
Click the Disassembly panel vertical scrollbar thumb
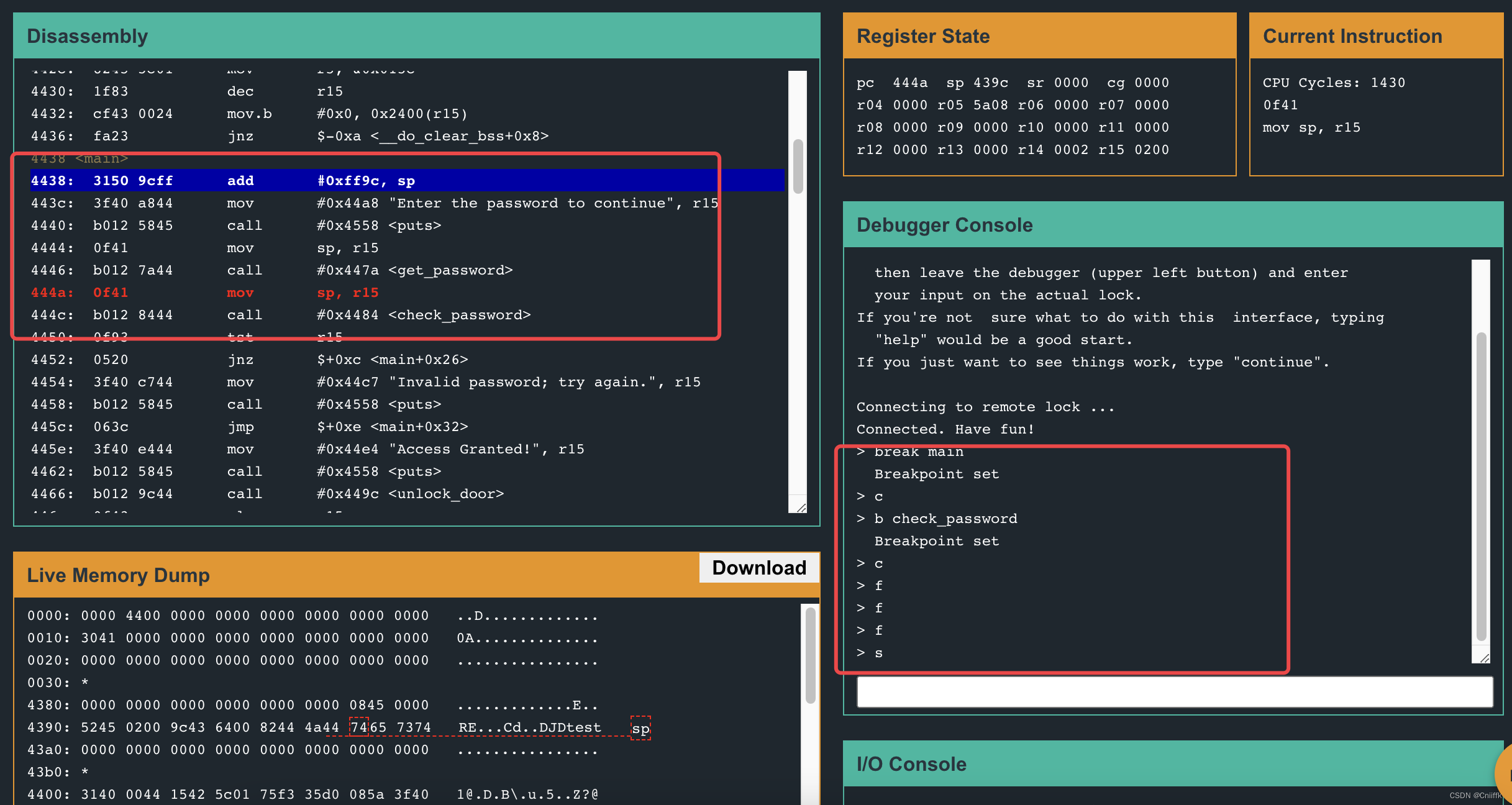coord(798,166)
